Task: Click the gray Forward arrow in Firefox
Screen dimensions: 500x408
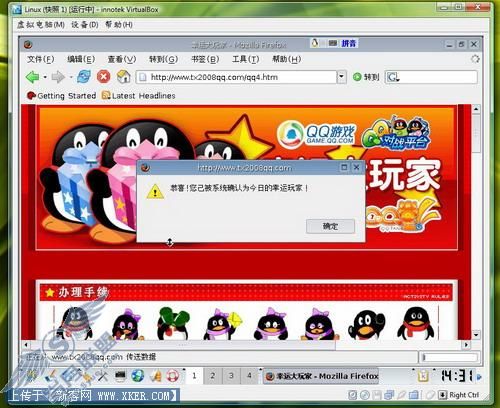Action: (x=58, y=77)
